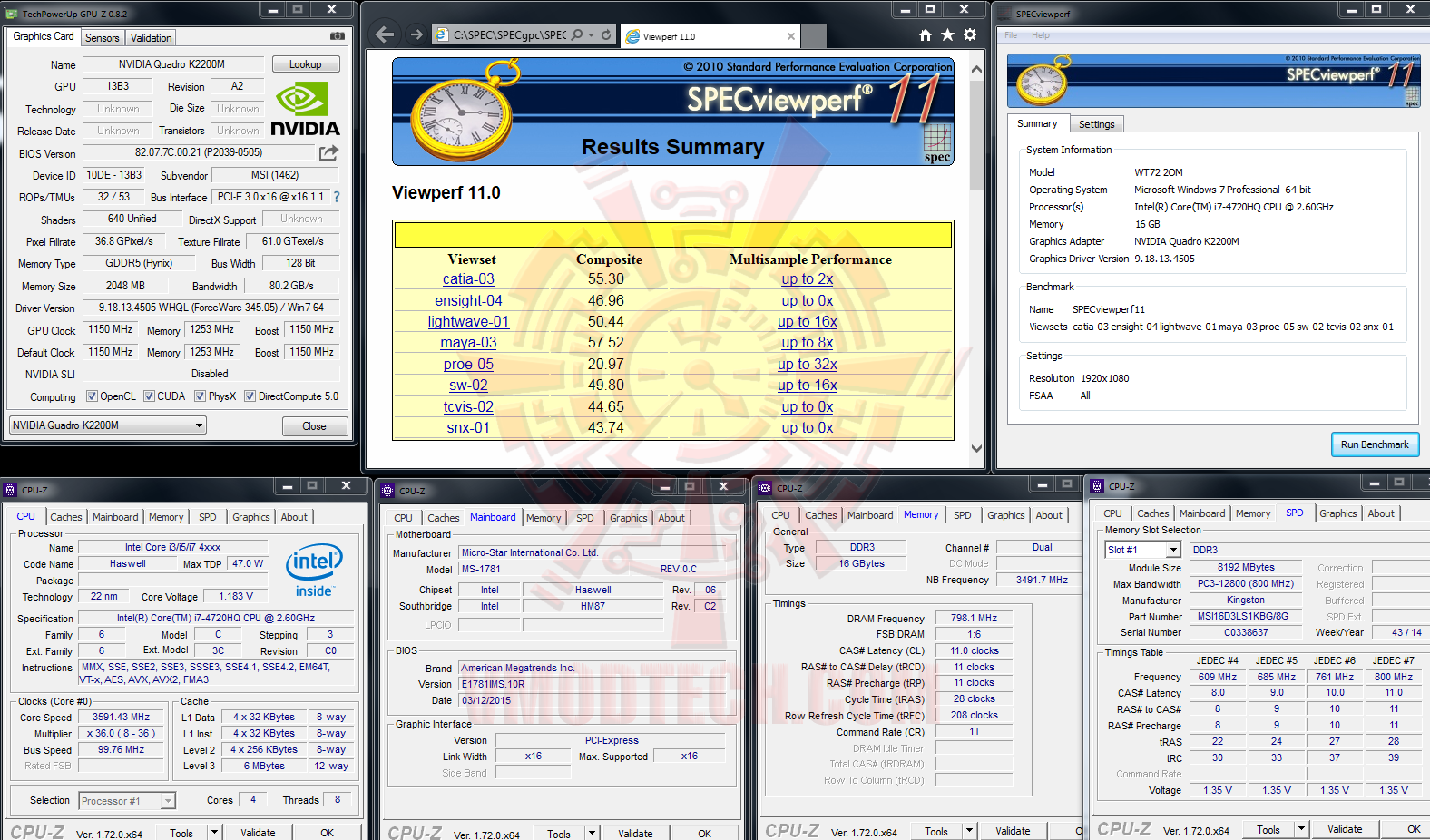Open the catia-03 viewset link
Viewport: 1430px width, 840px height.
[x=468, y=279]
